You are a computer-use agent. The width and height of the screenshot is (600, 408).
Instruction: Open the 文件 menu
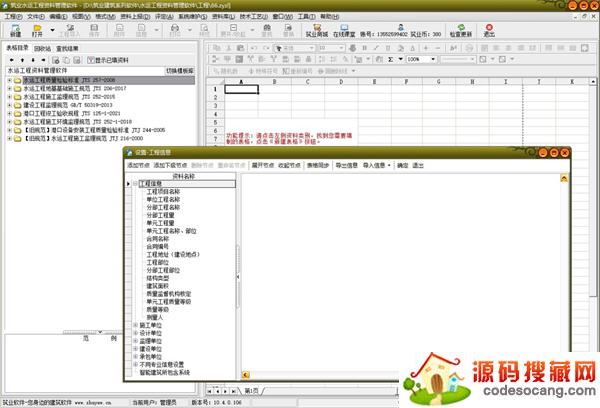pos(36,16)
